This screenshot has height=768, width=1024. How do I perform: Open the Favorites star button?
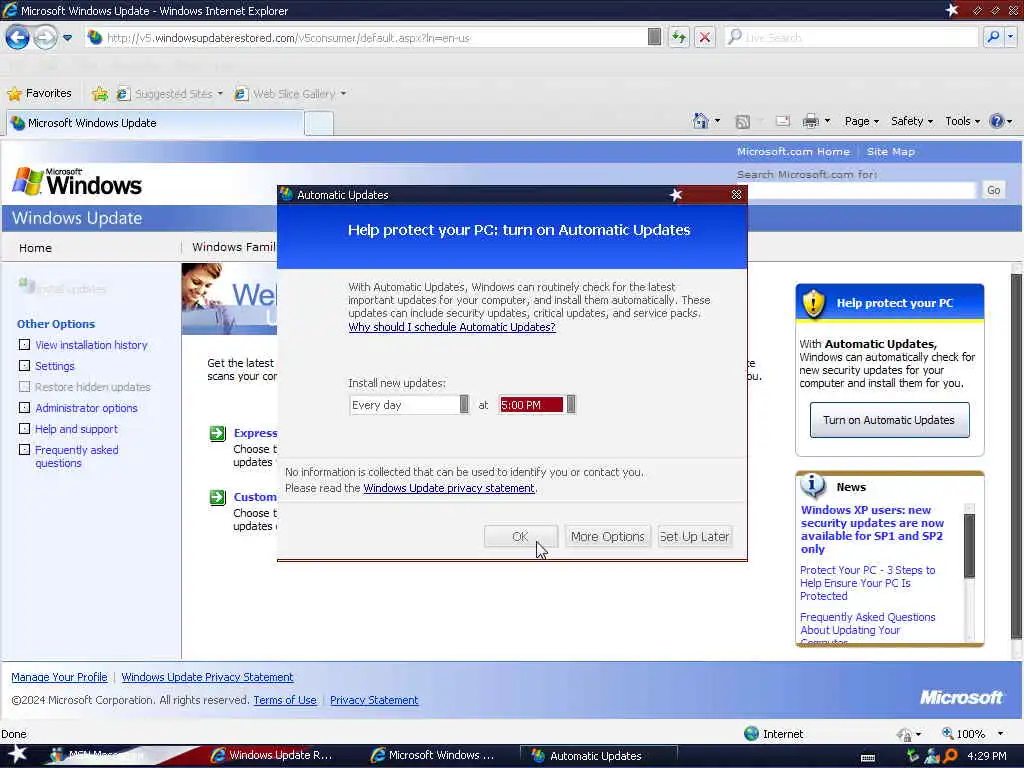point(39,93)
